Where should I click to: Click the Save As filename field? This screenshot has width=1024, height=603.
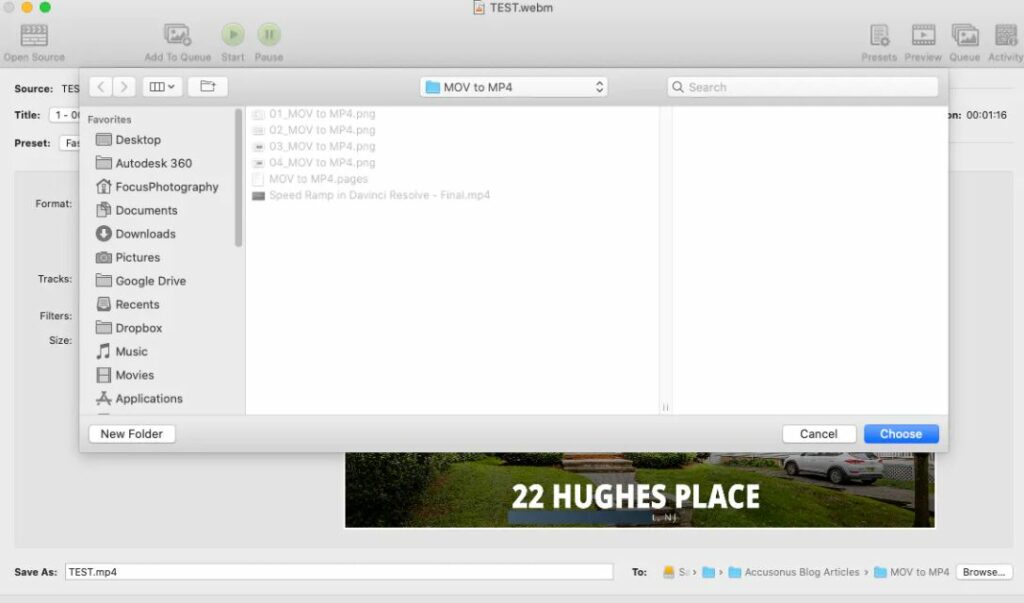click(x=339, y=572)
